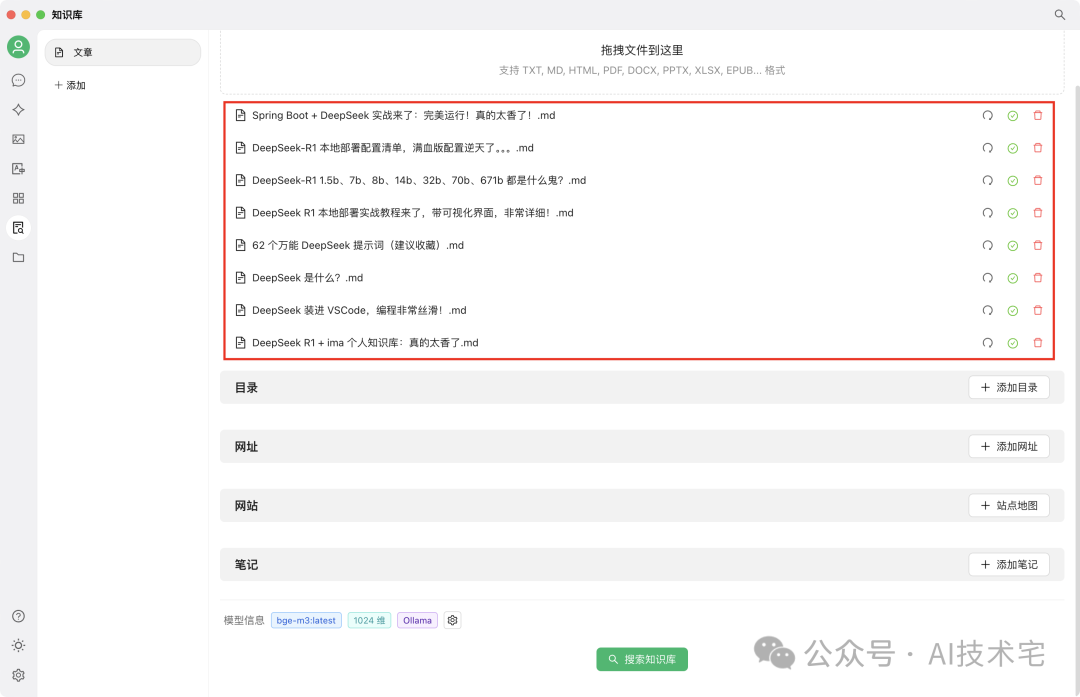Refresh the DeepSeek 装进 VSCode file
The image size is (1080, 697).
tap(988, 311)
